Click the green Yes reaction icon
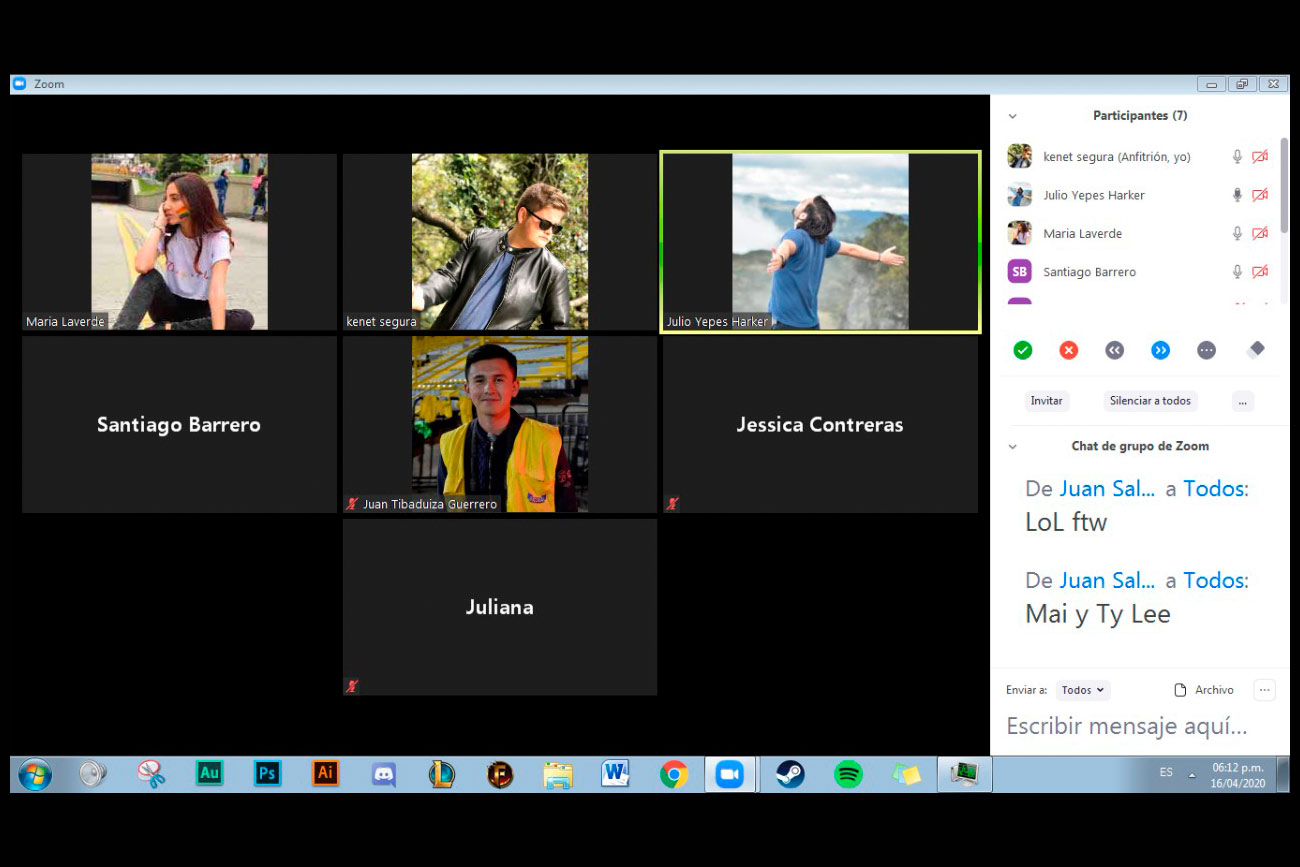Image resolution: width=1300 pixels, height=867 pixels. [x=1022, y=350]
